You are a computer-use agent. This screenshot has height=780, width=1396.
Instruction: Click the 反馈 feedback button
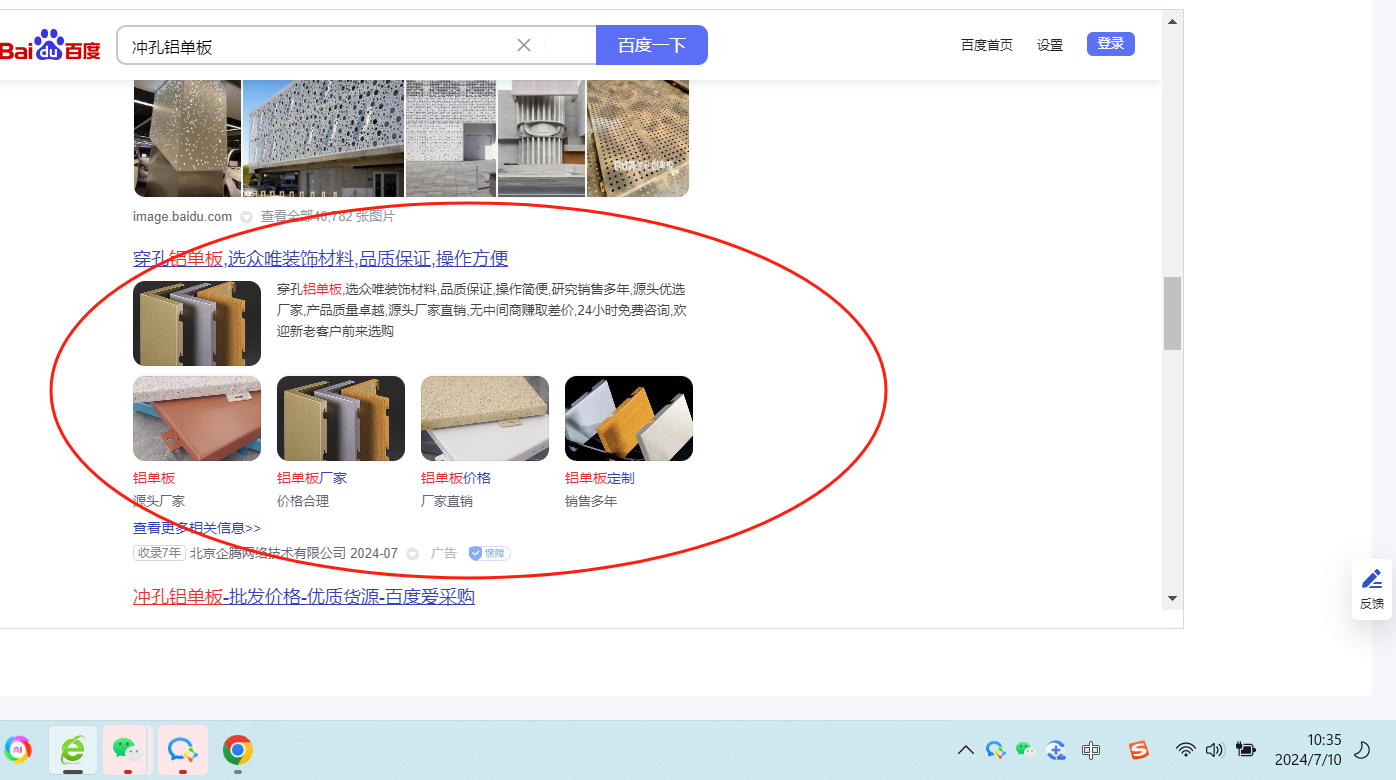(1372, 590)
